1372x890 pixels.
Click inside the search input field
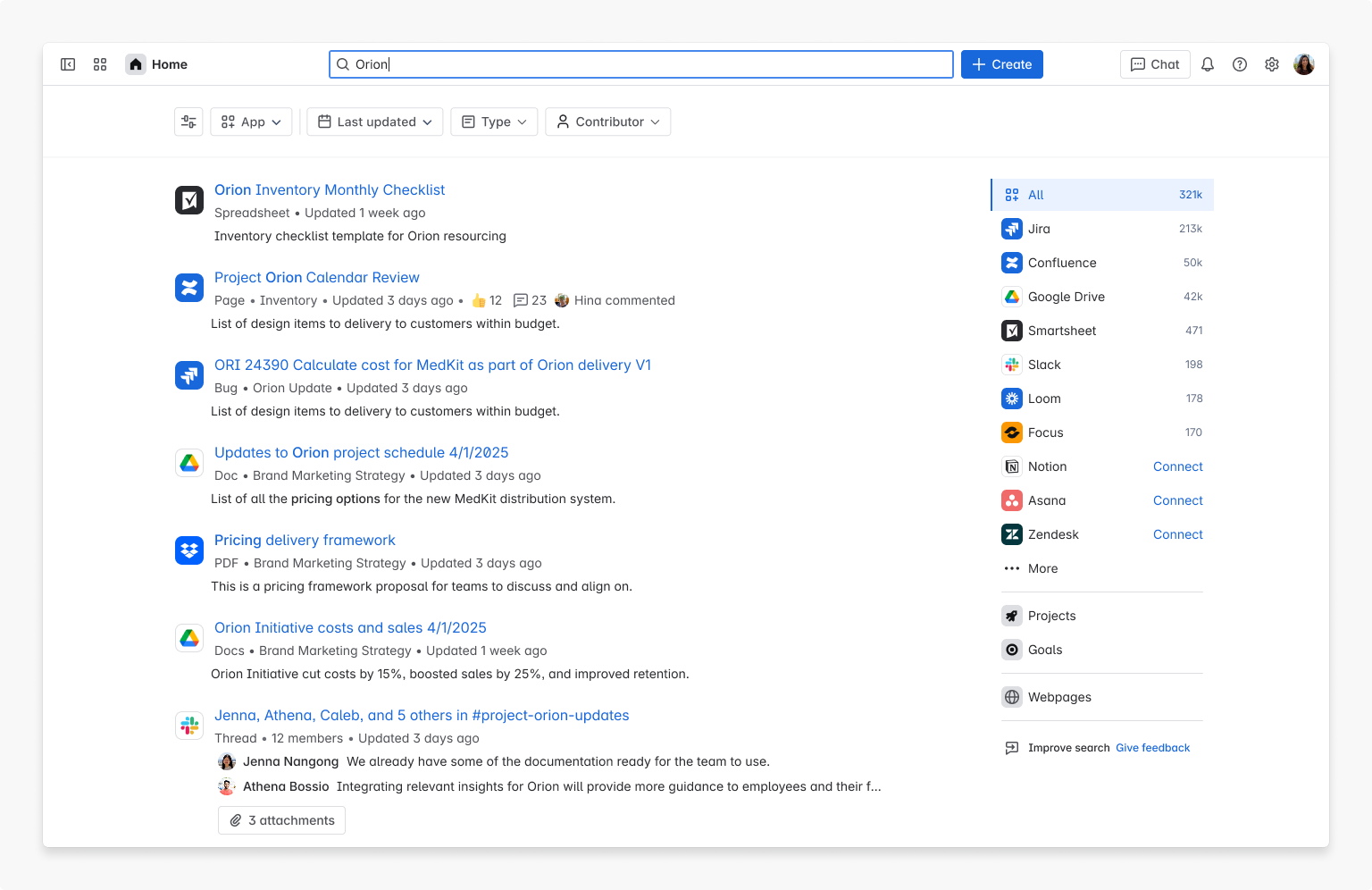point(640,63)
